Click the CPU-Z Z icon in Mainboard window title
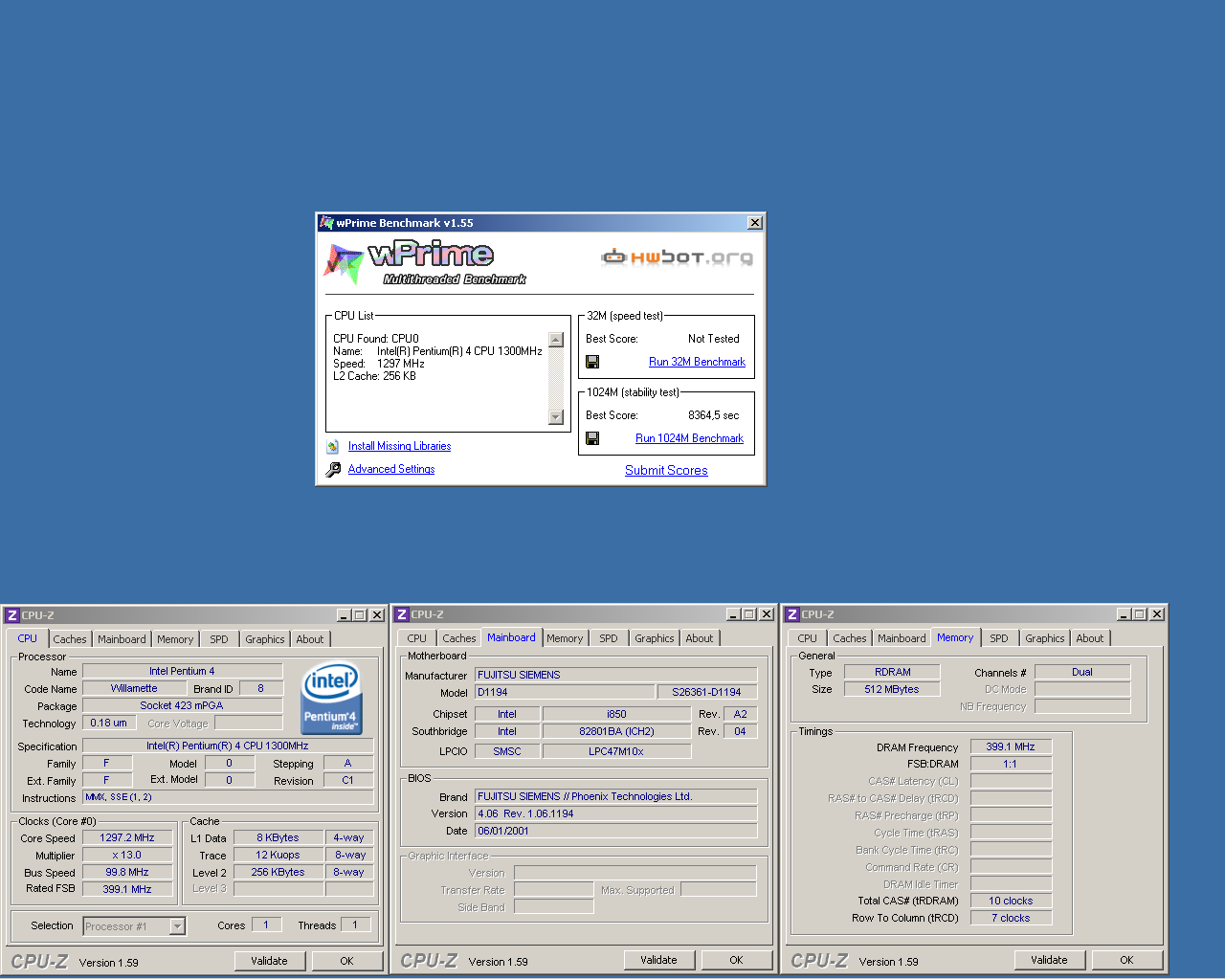 coord(402,614)
